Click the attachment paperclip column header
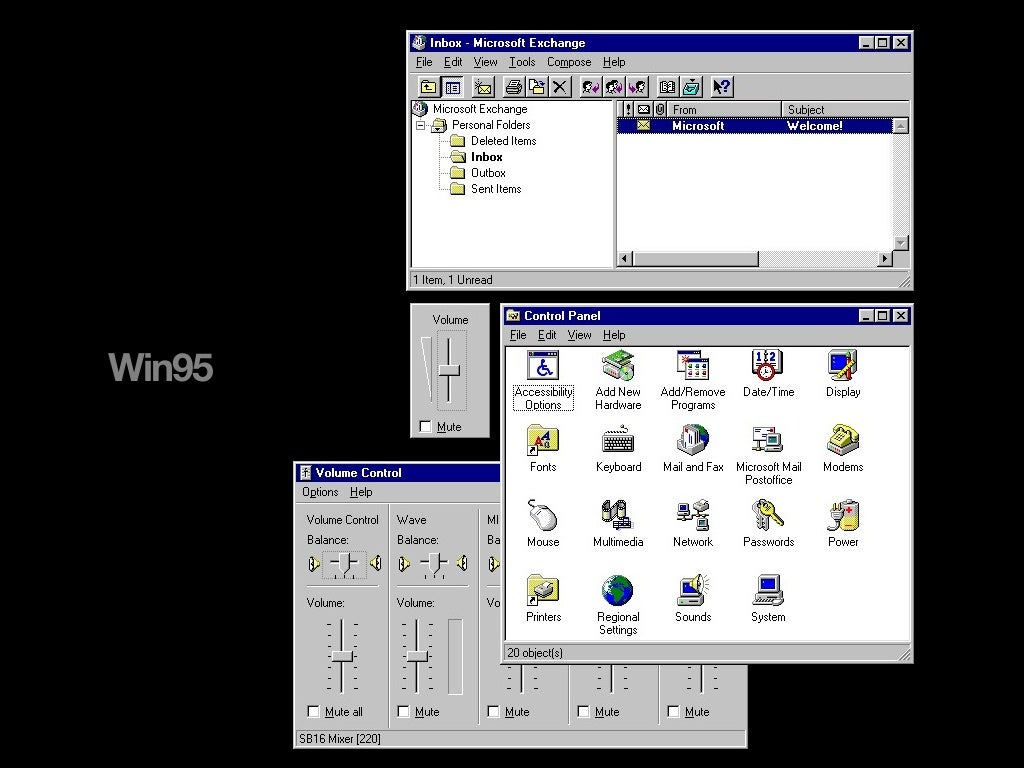The width and height of the screenshot is (1024, 768). pos(660,109)
